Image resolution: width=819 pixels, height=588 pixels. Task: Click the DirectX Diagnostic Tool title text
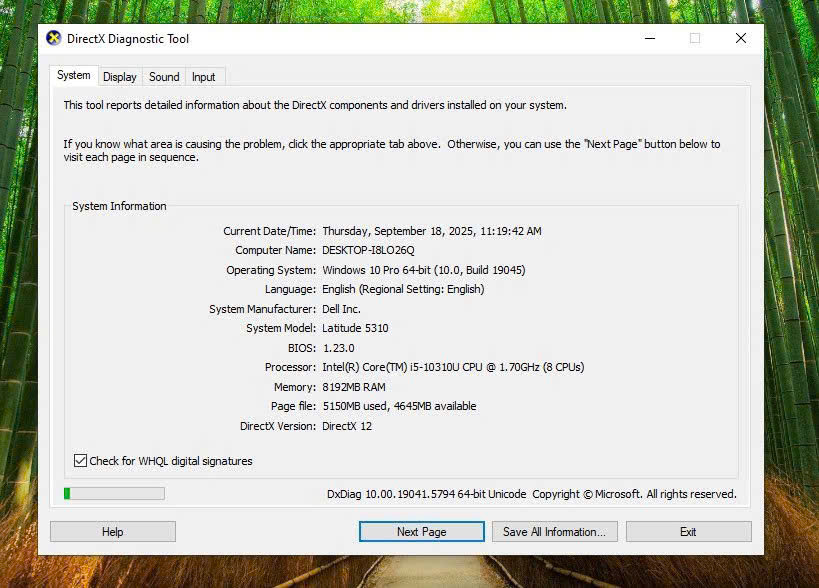coord(128,39)
